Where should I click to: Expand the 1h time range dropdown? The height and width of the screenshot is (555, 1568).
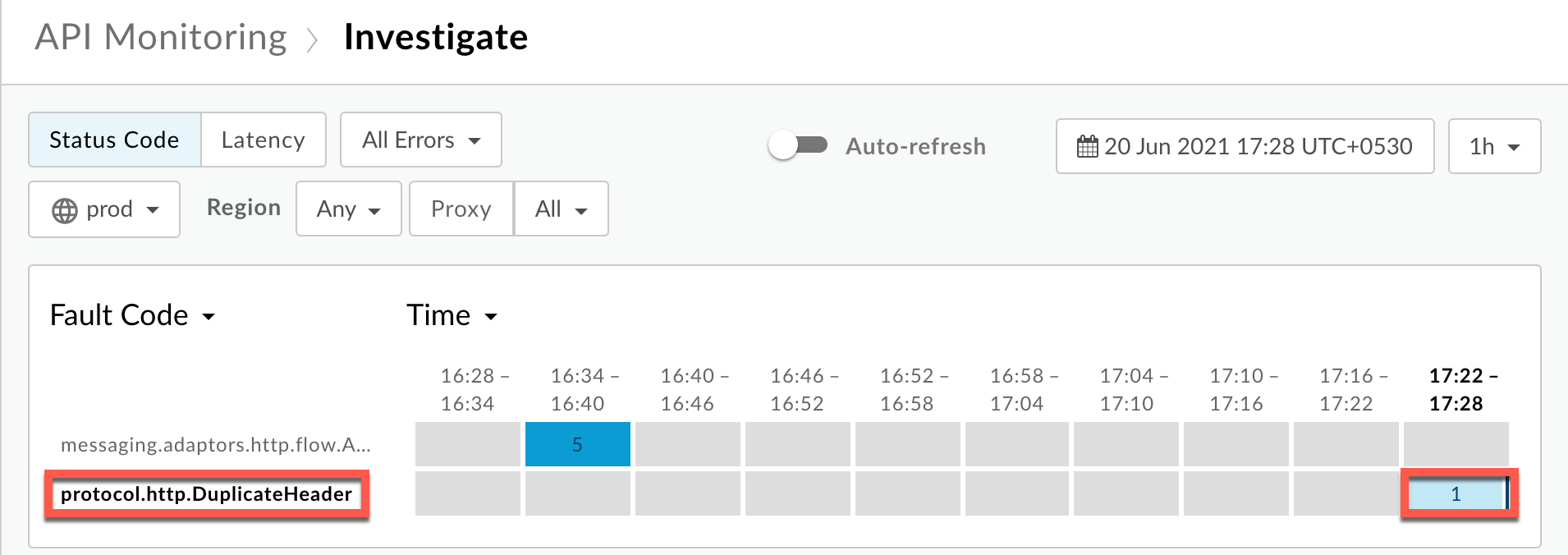[x=1493, y=147]
